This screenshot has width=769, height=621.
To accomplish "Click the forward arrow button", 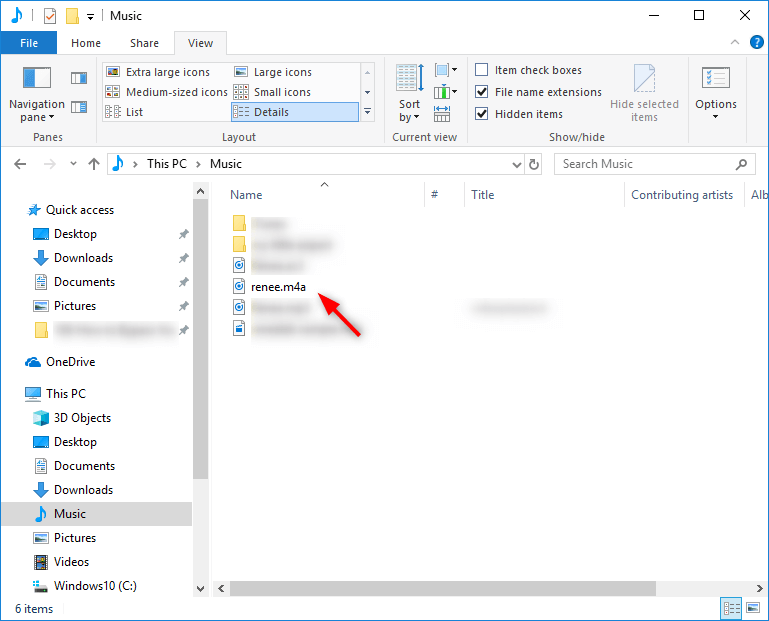I will (x=50, y=164).
